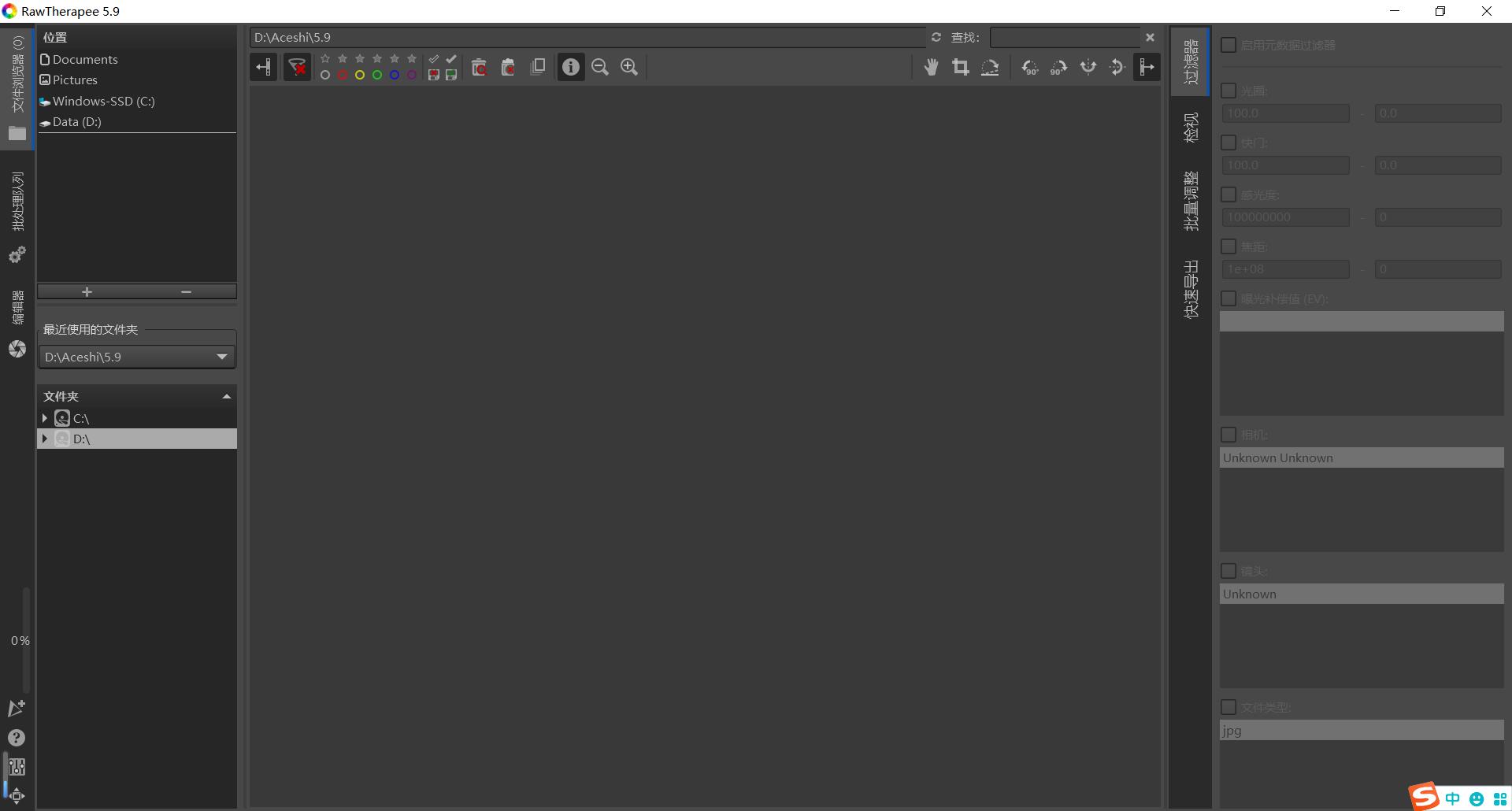1512x811 pixels.
Task: Filter images by yellow color label
Action: pos(360,76)
